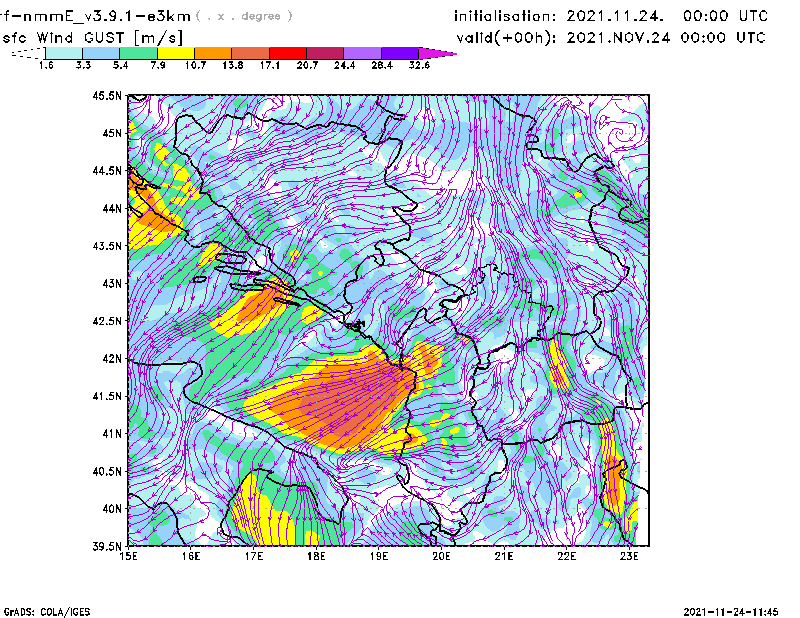Click the '20.7' legend value
The width and height of the screenshot is (800, 618).
307,65
